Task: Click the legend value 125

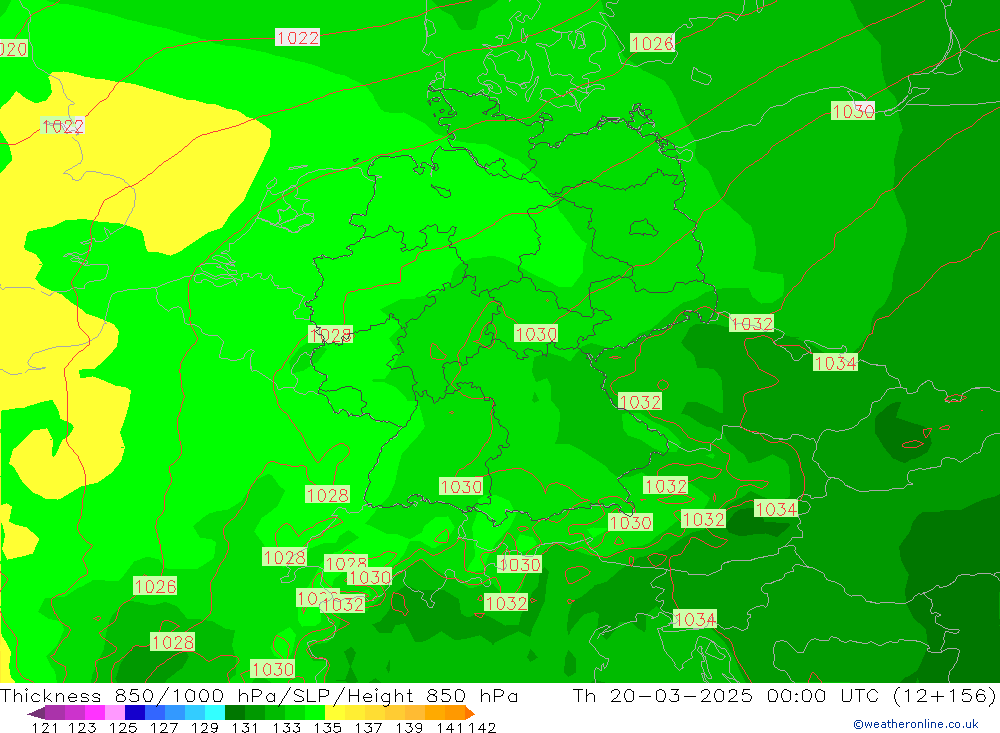Action: (123, 727)
